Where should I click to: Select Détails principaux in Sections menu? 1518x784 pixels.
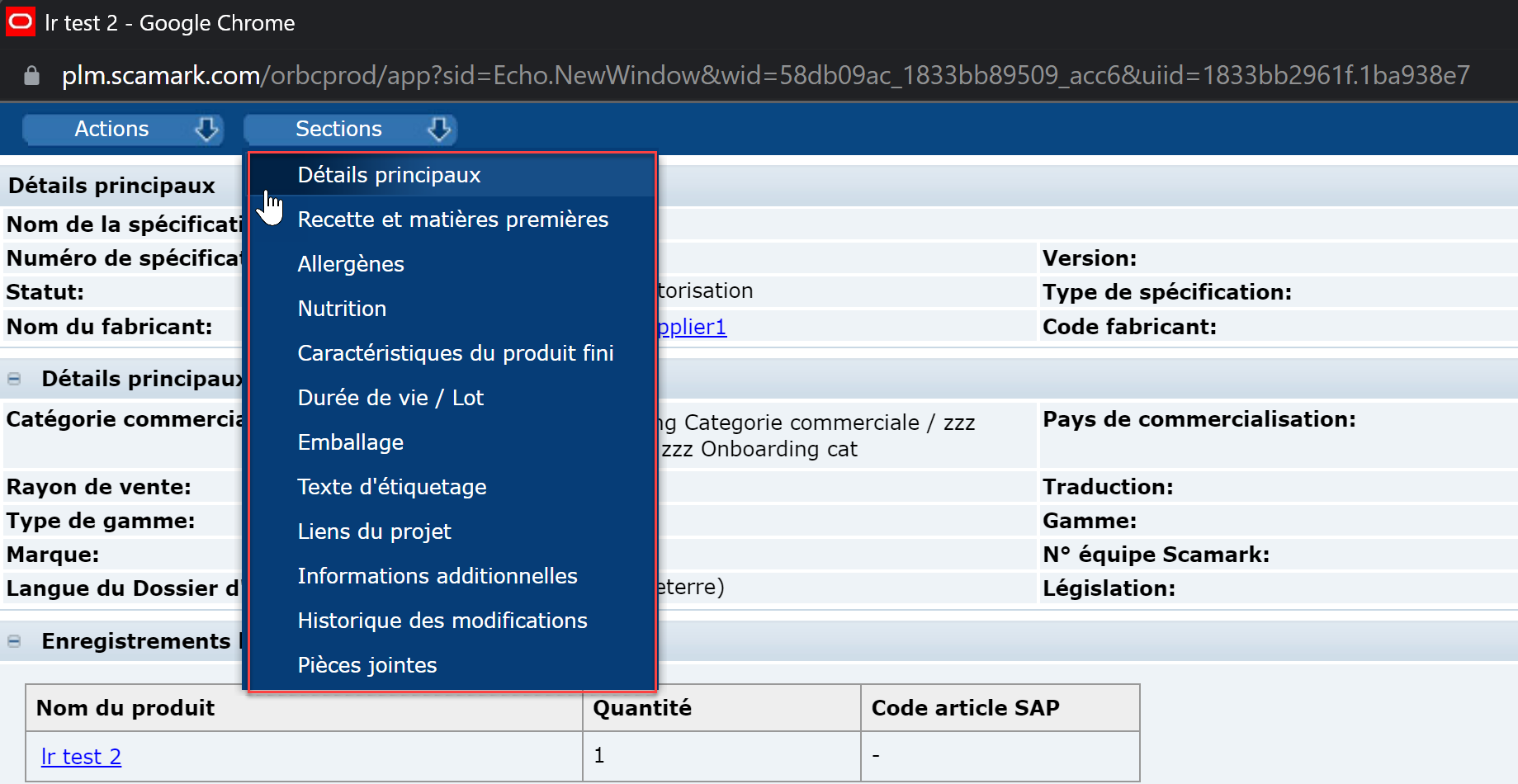452,175
